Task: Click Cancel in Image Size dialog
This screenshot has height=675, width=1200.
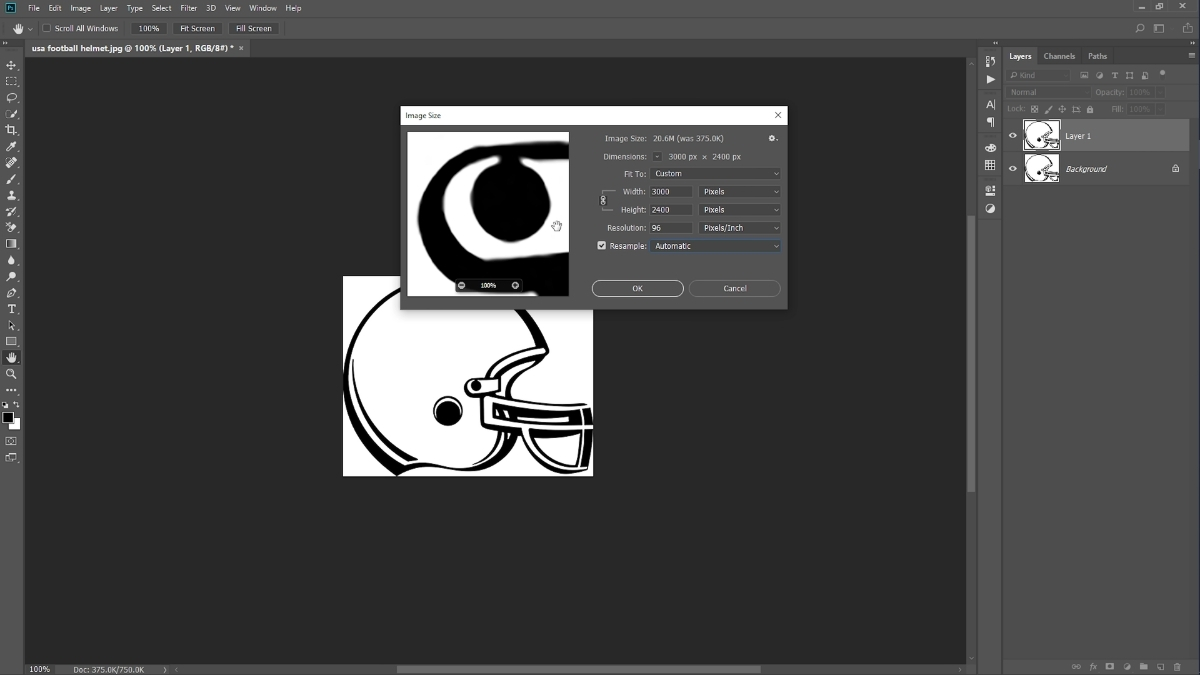Action: point(735,288)
